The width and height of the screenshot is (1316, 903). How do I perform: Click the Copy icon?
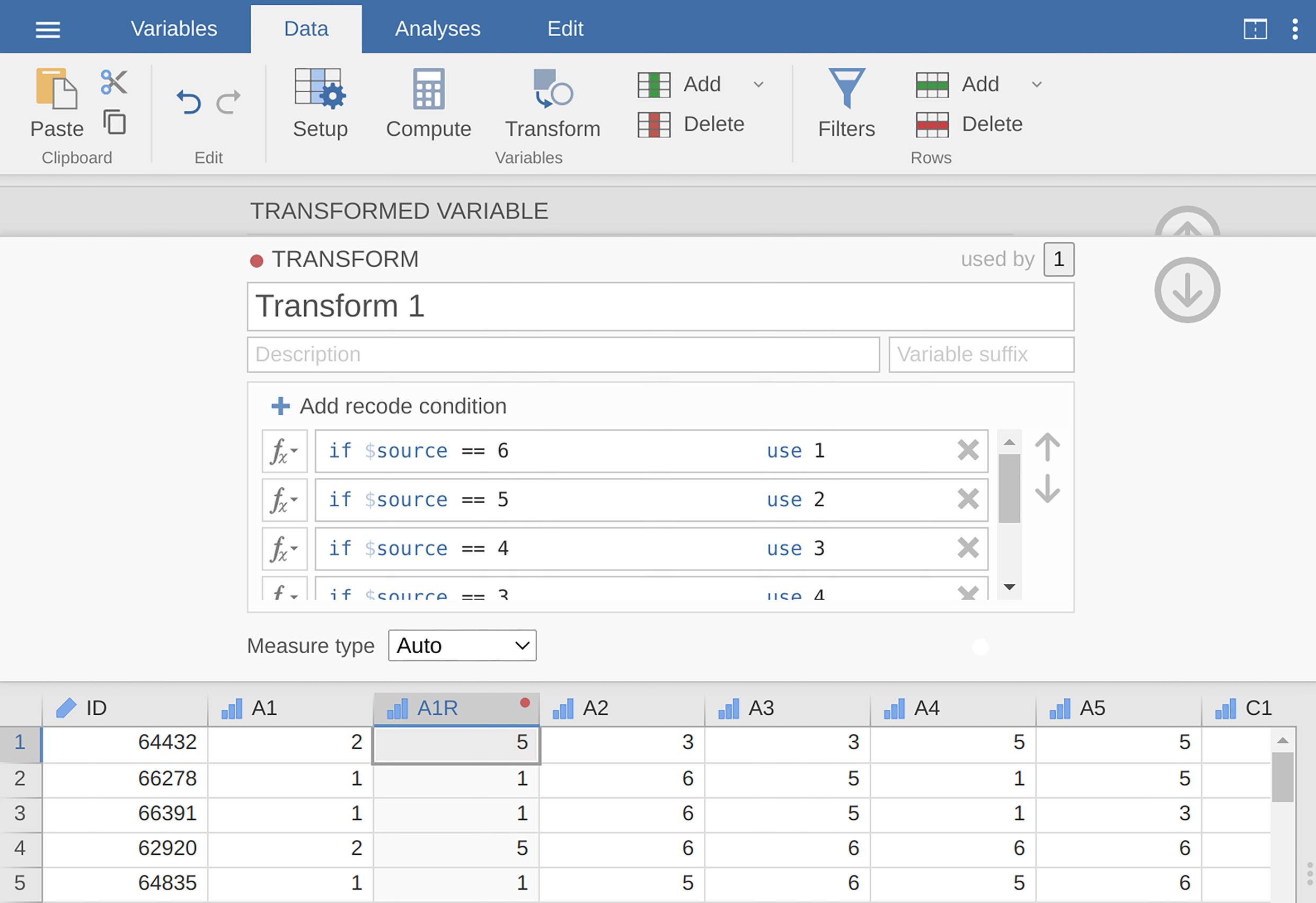click(114, 122)
